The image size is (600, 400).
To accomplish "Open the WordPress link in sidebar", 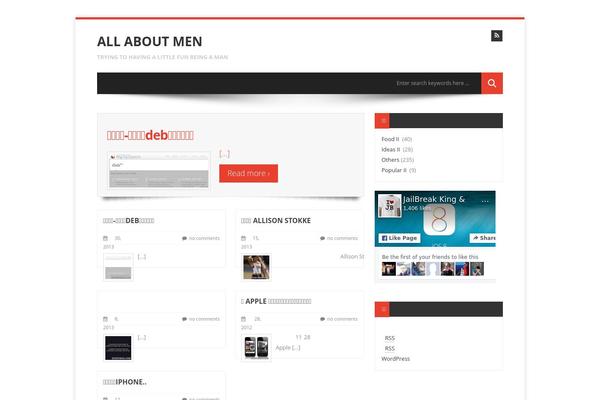I will [395, 359].
